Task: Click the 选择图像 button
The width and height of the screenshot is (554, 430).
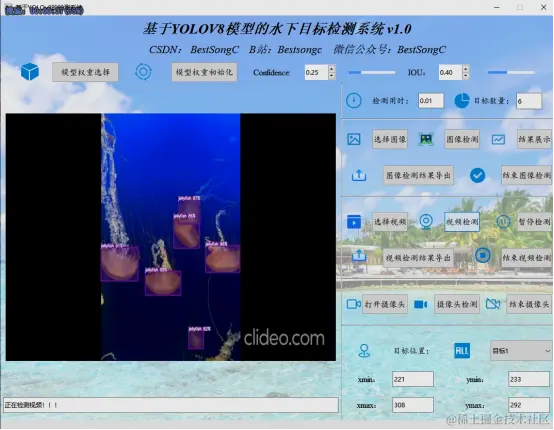Action: click(390, 140)
